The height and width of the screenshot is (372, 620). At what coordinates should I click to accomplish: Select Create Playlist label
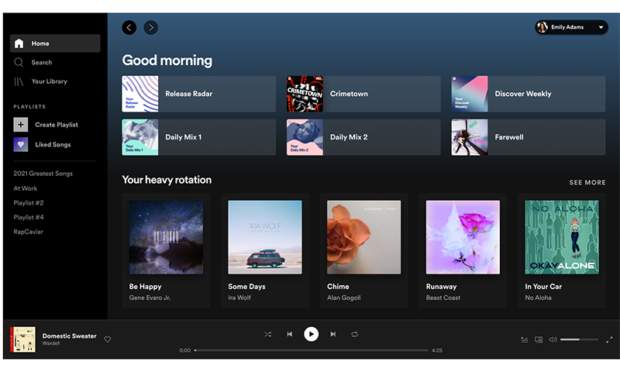[57, 125]
